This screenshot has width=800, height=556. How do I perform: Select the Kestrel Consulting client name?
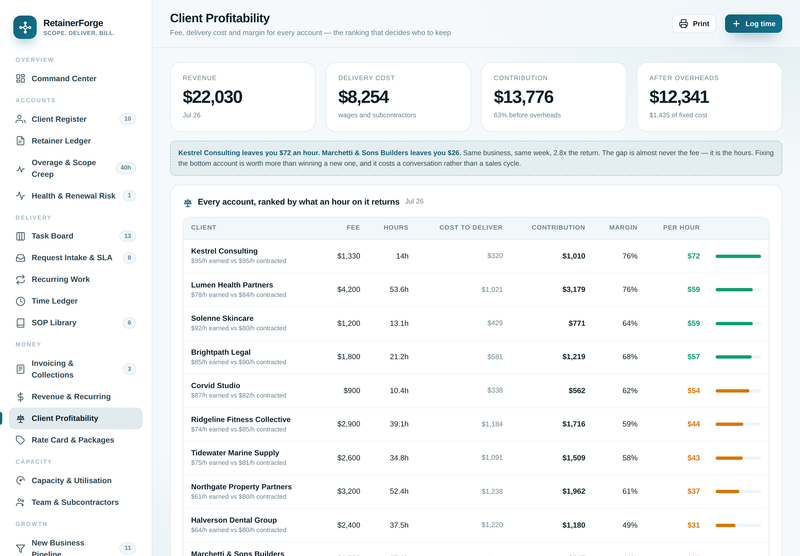click(x=224, y=251)
